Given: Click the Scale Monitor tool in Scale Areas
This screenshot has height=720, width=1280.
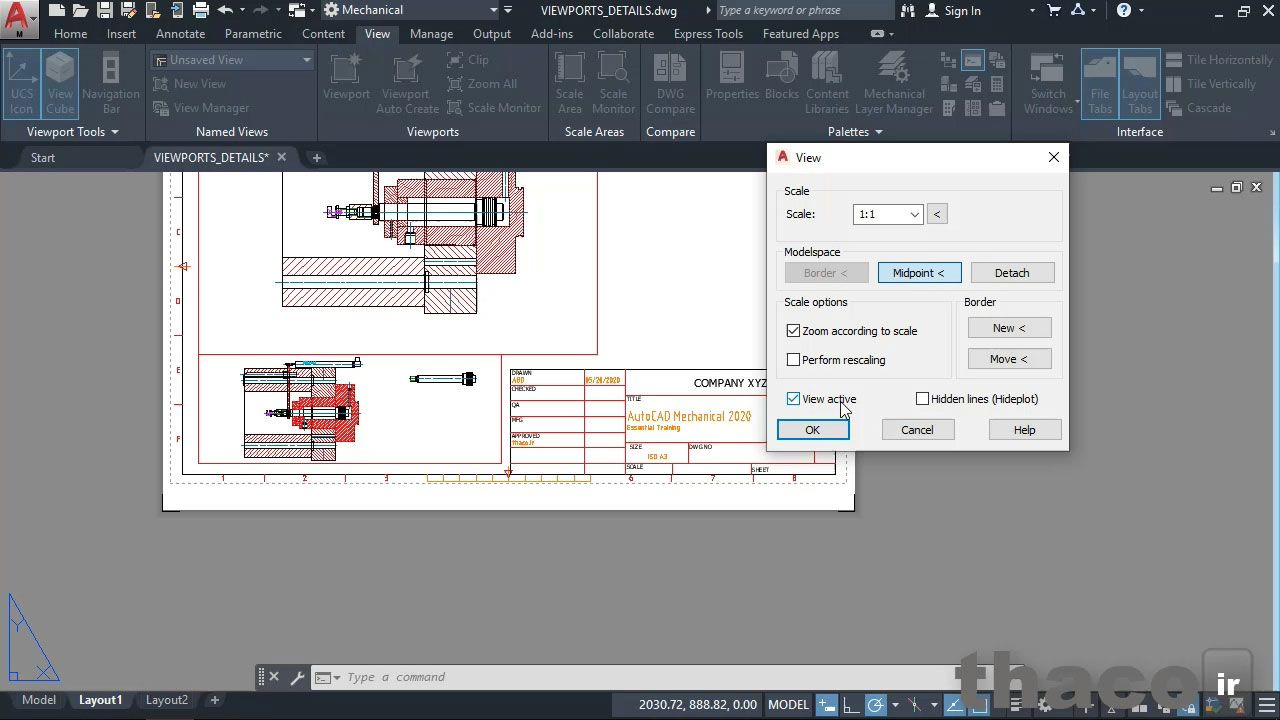Looking at the screenshot, I should coord(613,84).
